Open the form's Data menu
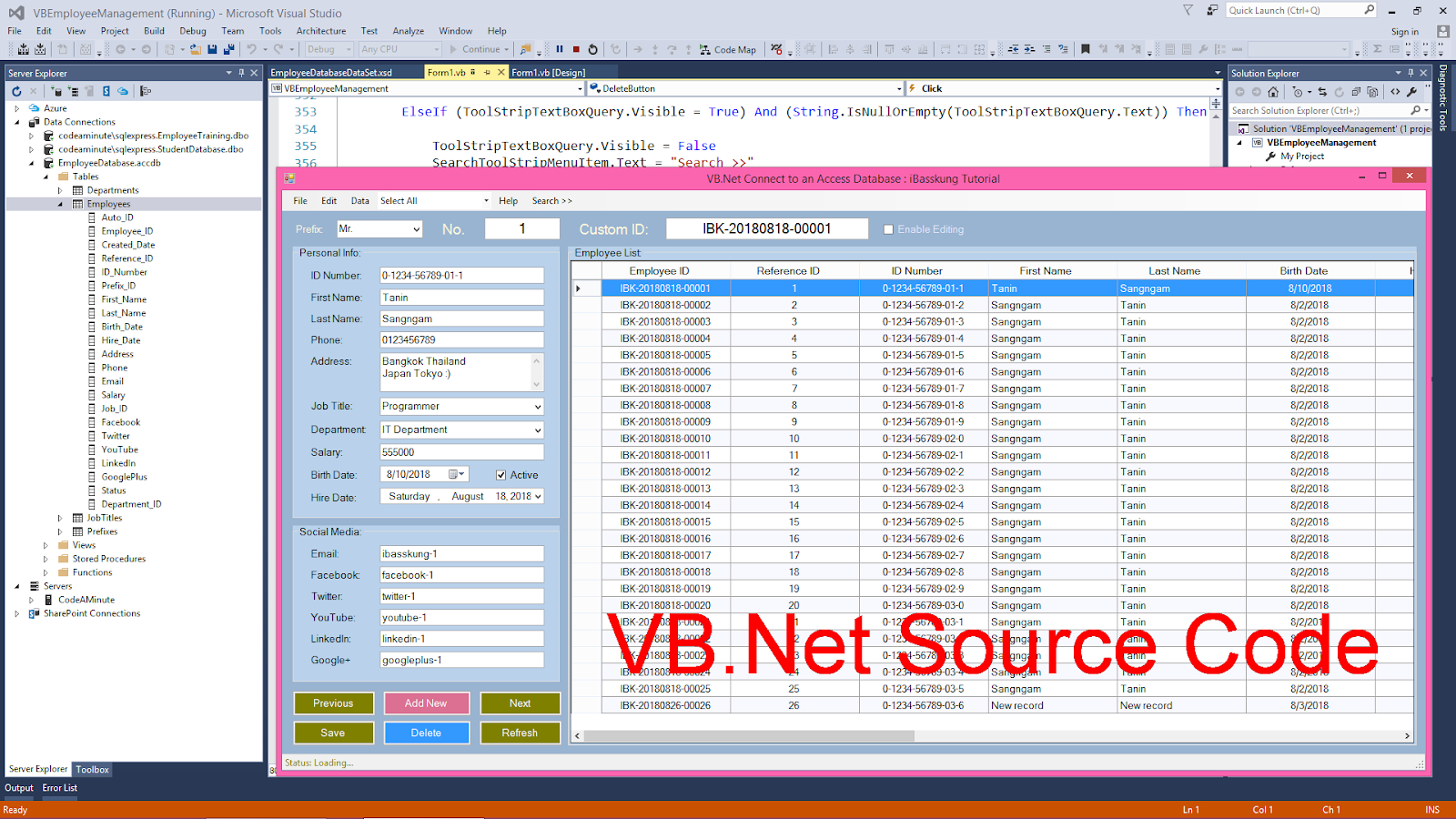The width and height of the screenshot is (1456, 819). [360, 201]
